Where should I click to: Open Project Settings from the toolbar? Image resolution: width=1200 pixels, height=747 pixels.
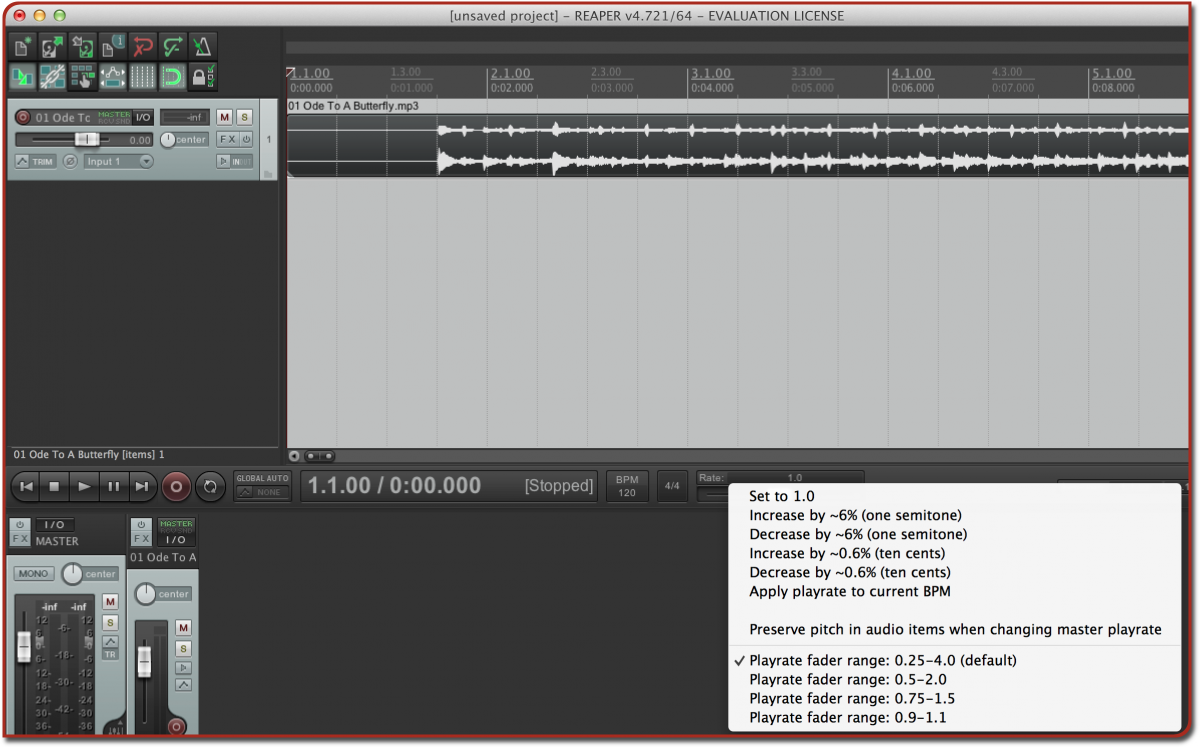point(112,46)
